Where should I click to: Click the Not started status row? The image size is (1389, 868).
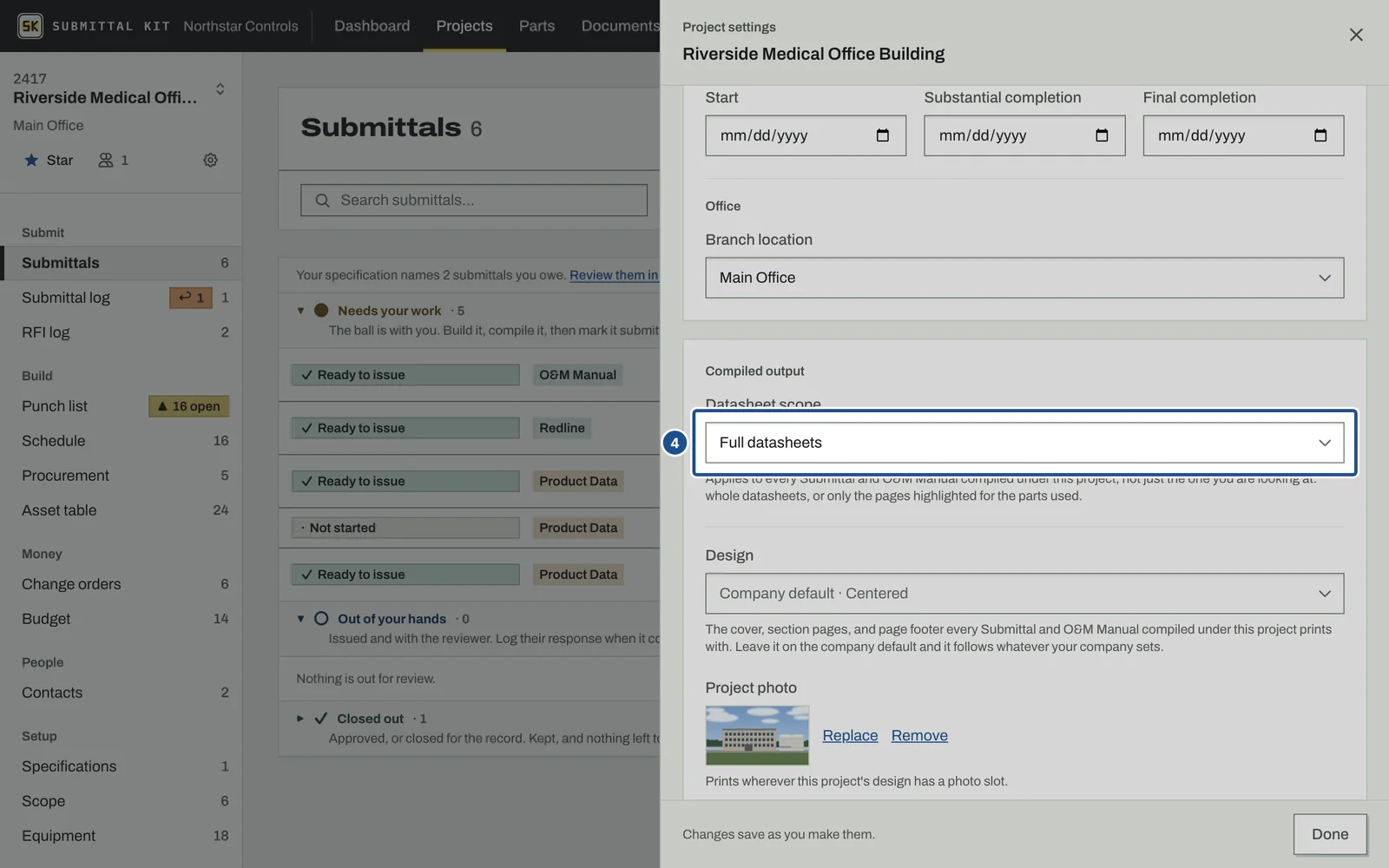click(x=405, y=528)
